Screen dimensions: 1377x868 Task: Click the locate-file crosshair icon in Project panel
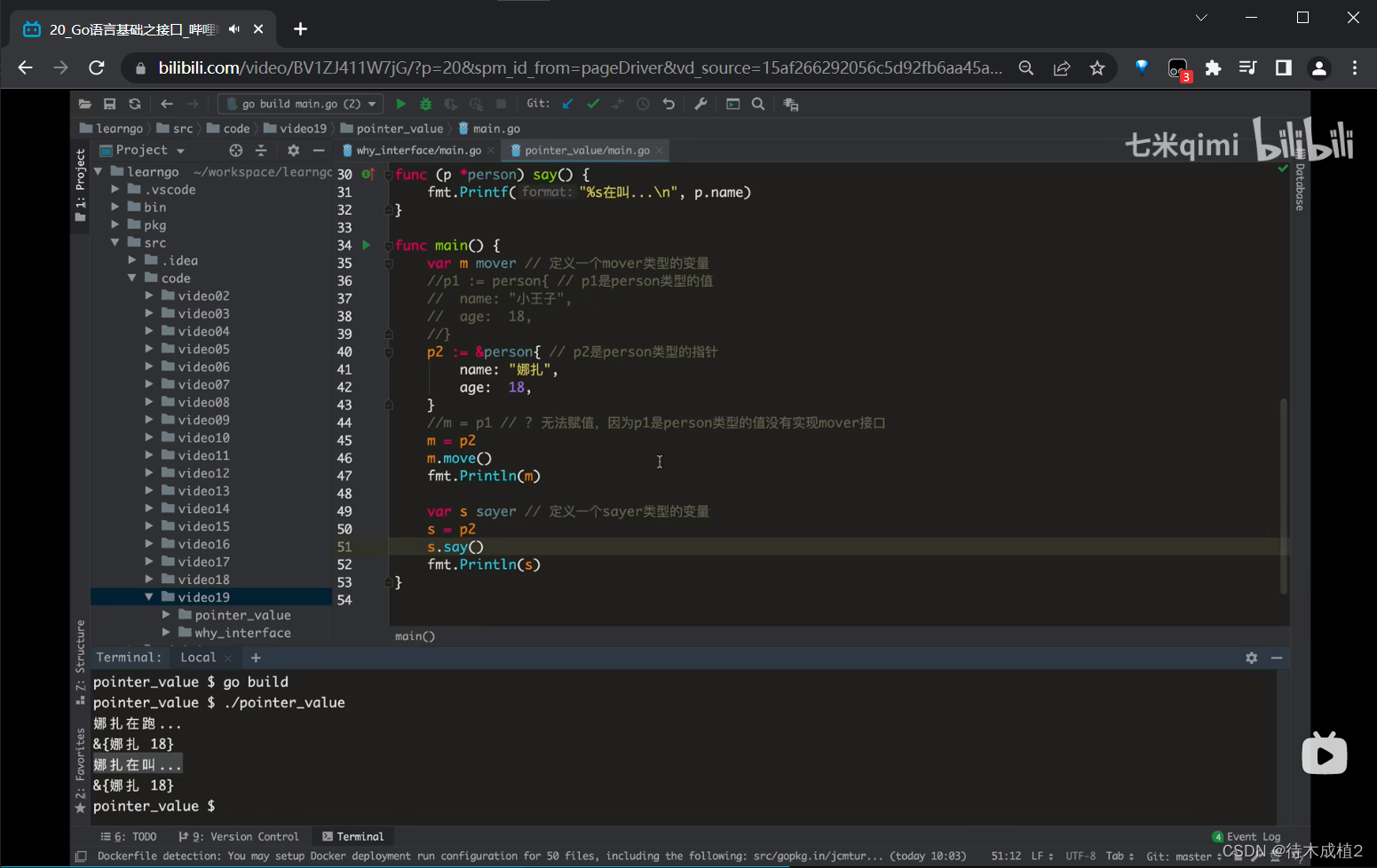click(235, 150)
